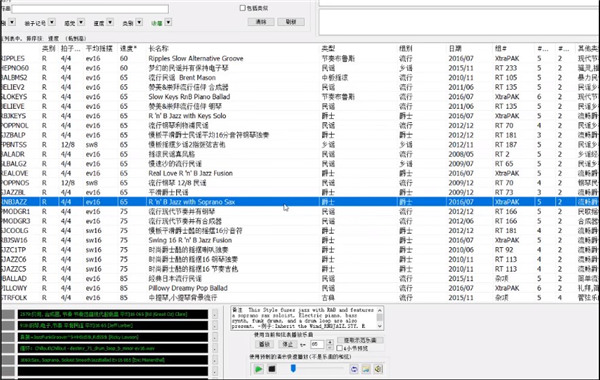Click the Jeff Lorber instrument track
This screenshot has height=380, width=600.
(113, 326)
